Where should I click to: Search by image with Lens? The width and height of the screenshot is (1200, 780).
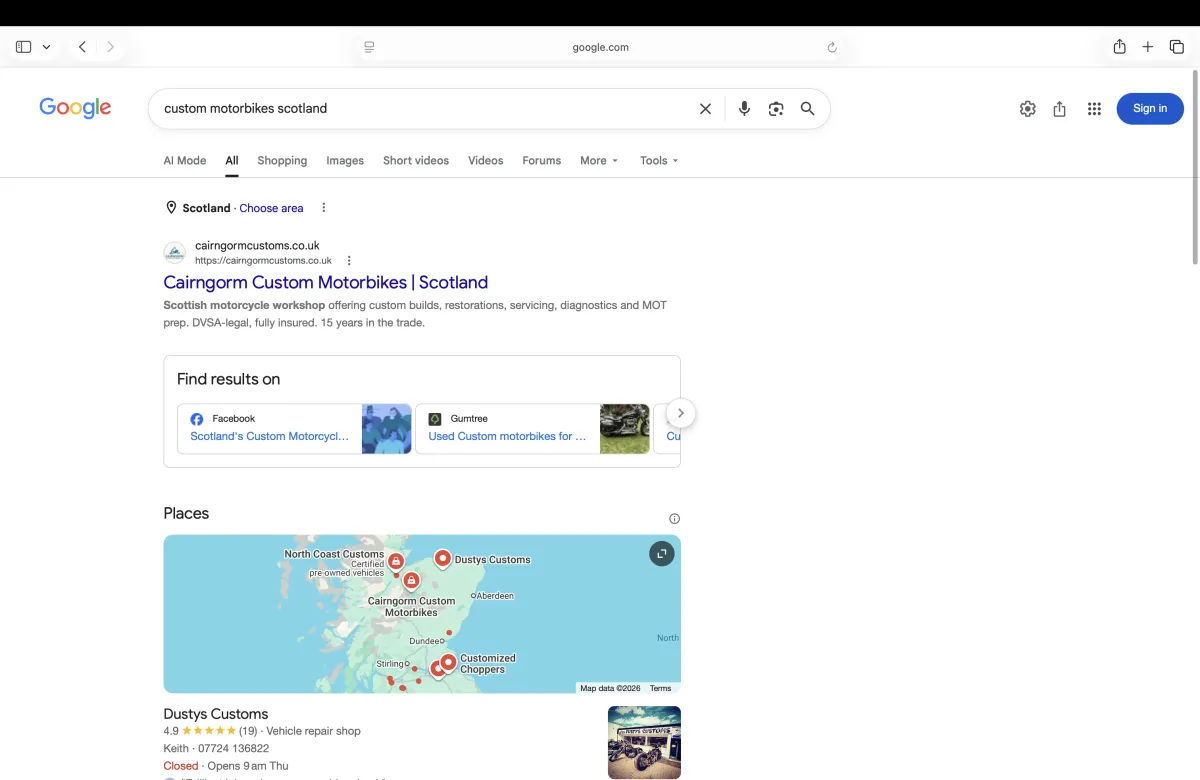[x=776, y=109]
